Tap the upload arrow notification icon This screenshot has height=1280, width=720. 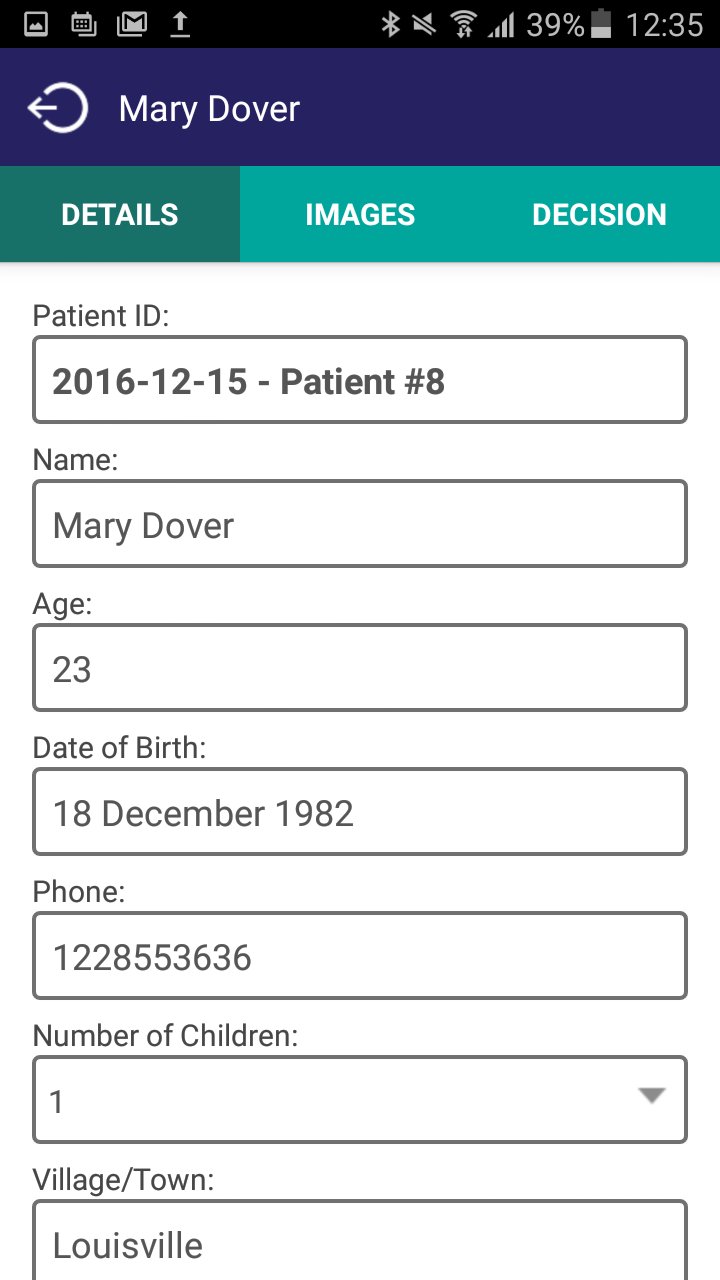180,24
